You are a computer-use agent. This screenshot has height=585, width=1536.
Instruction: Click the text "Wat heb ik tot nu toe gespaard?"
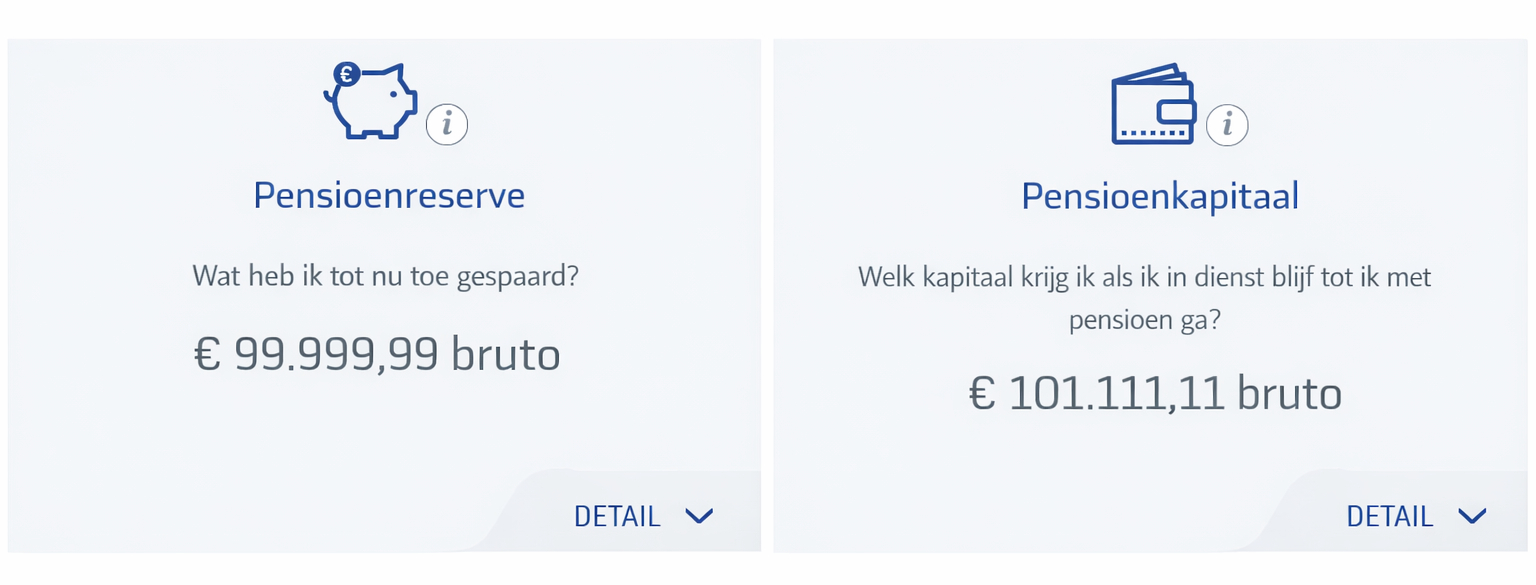(x=385, y=274)
